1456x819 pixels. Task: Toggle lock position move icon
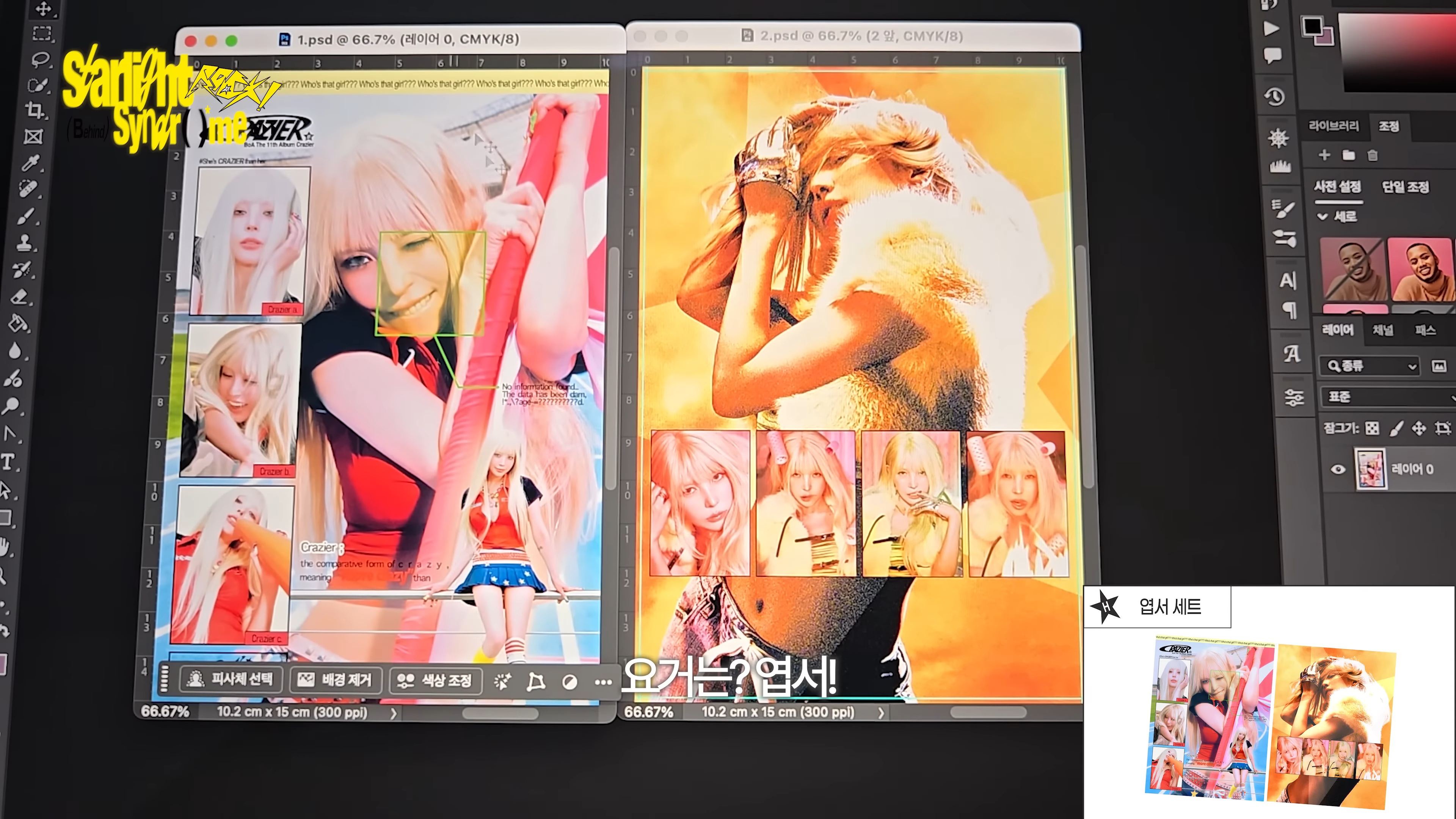click(1419, 428)
